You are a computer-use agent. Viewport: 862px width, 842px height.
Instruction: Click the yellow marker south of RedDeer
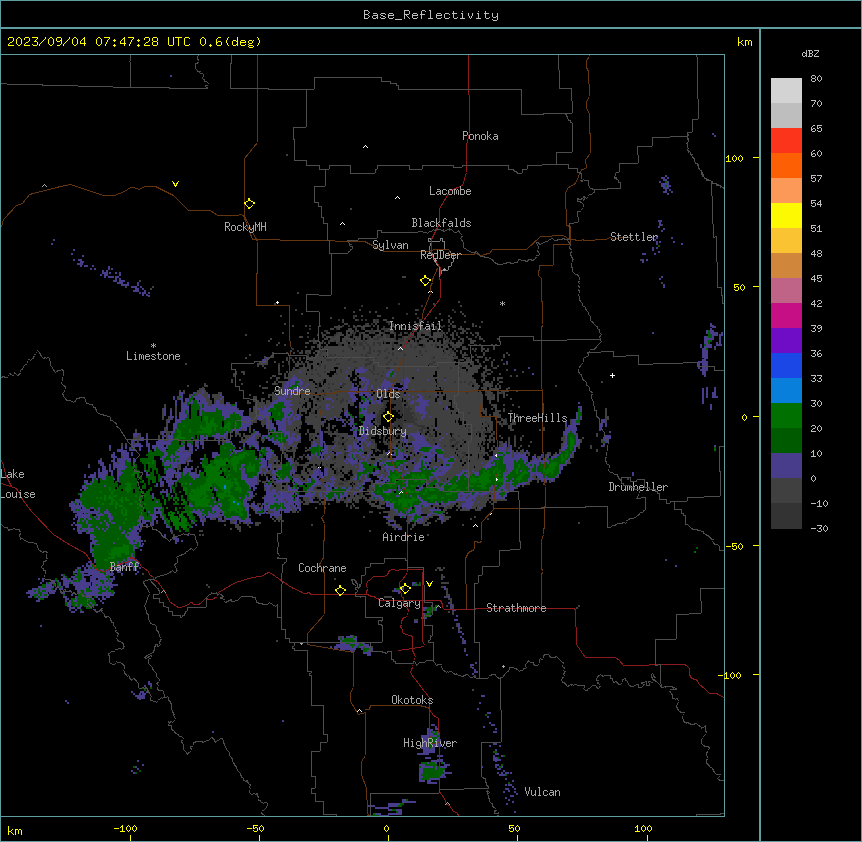425,281
